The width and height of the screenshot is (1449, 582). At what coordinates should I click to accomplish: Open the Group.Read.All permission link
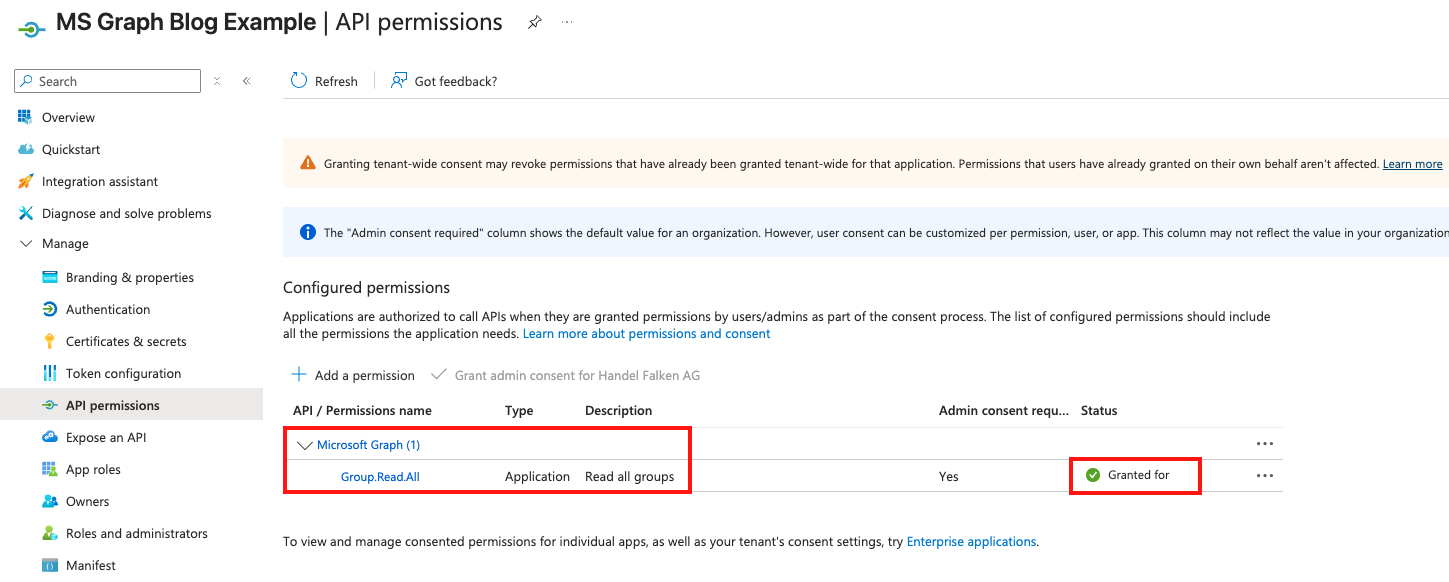380,476
